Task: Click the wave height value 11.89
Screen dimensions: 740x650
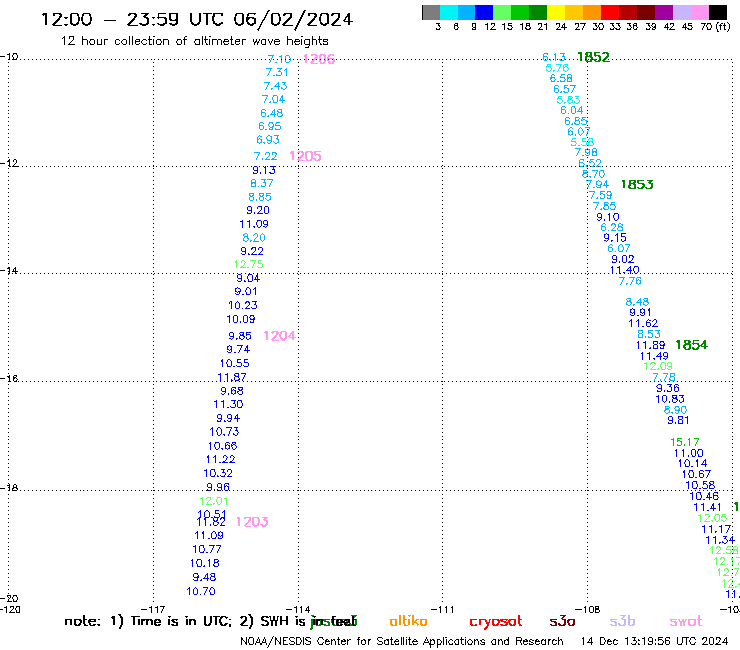Action: click(x=650, y=345)
